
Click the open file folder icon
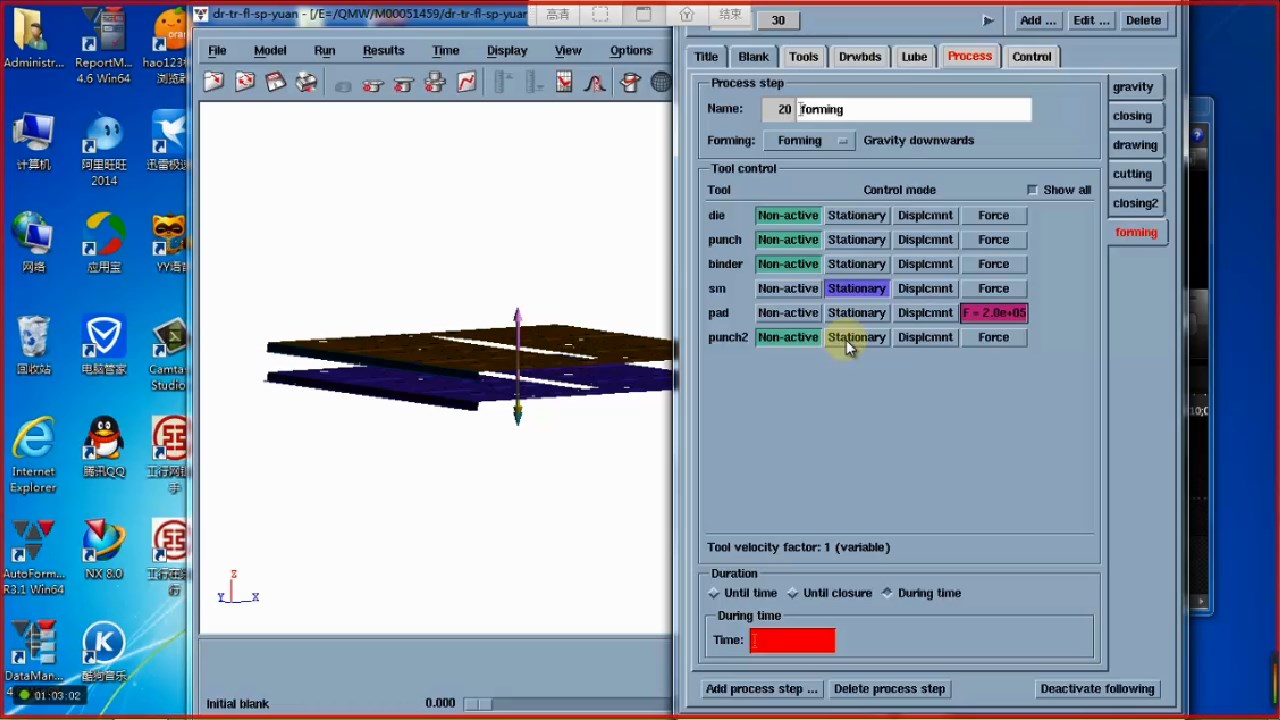tap(213, 83)
